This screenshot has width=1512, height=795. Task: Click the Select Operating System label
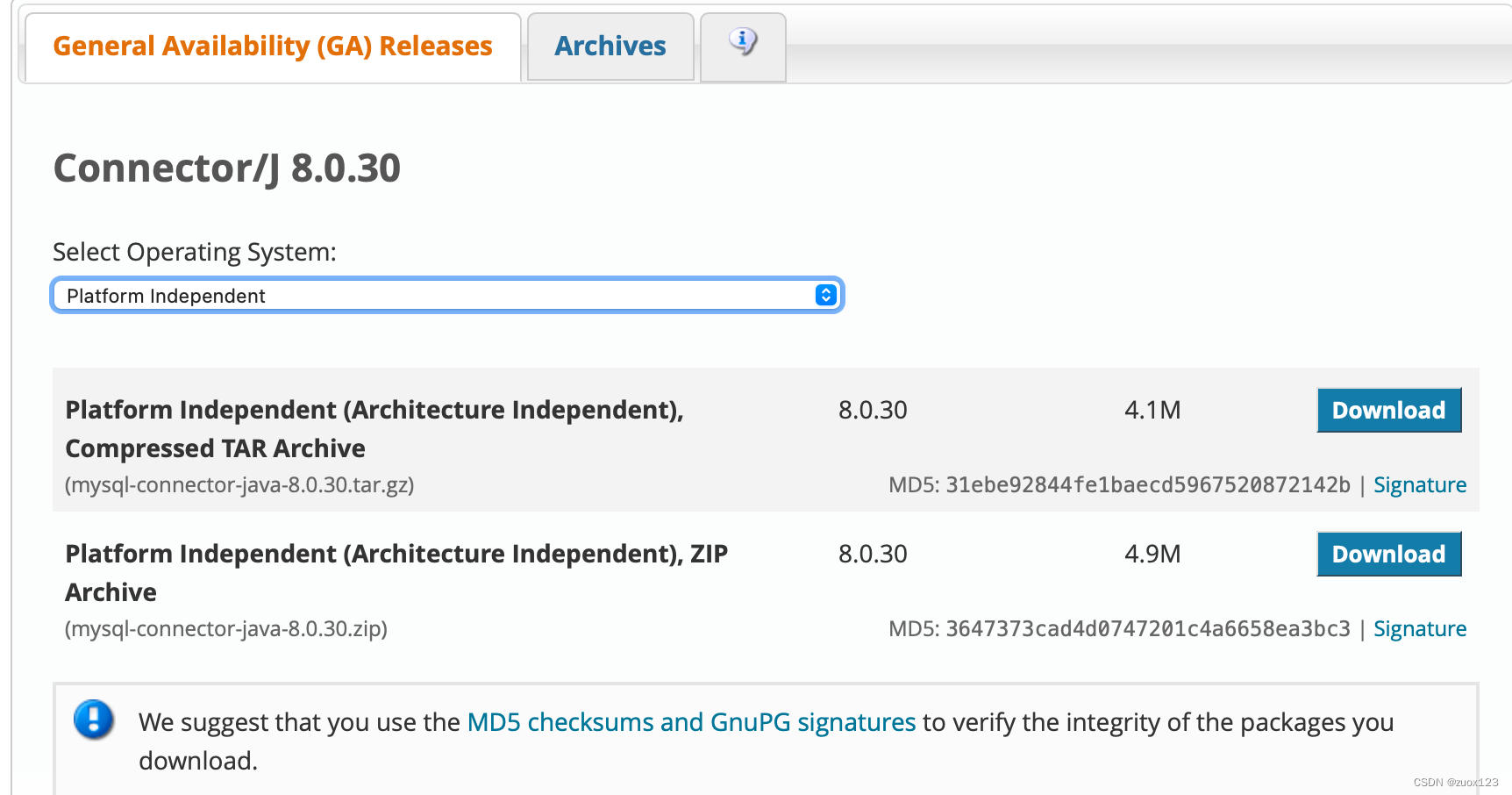[195, 253]
